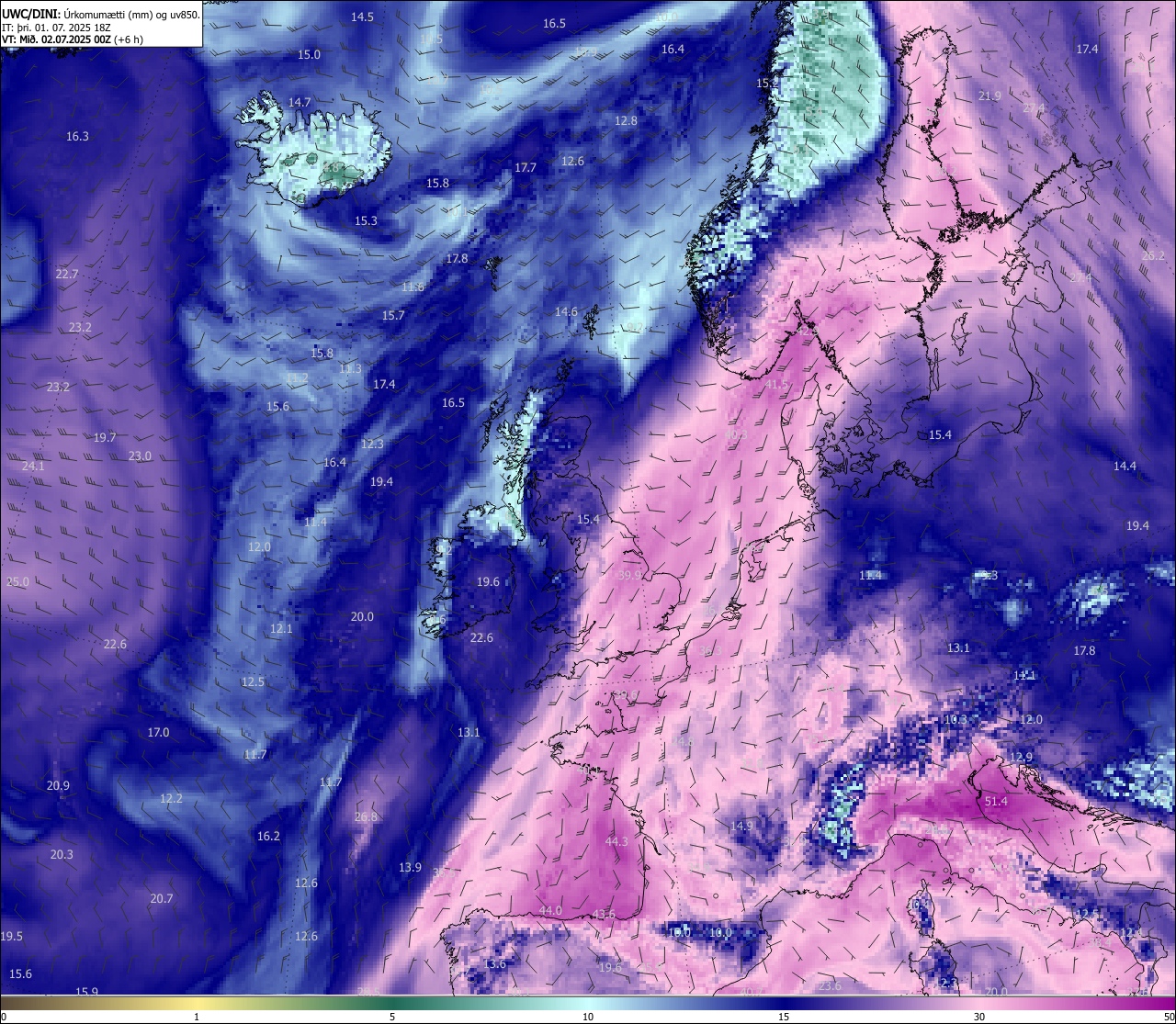The image size is (1176, 1024).
Task: Select the 12.3 value on the map
Action: click(372, 444)
